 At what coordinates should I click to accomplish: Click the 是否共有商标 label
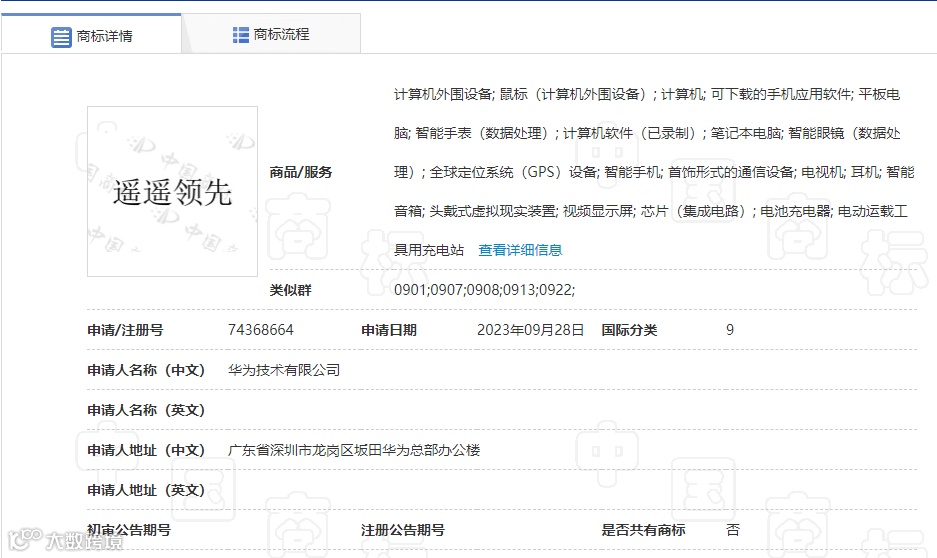(x=643, y=530)
